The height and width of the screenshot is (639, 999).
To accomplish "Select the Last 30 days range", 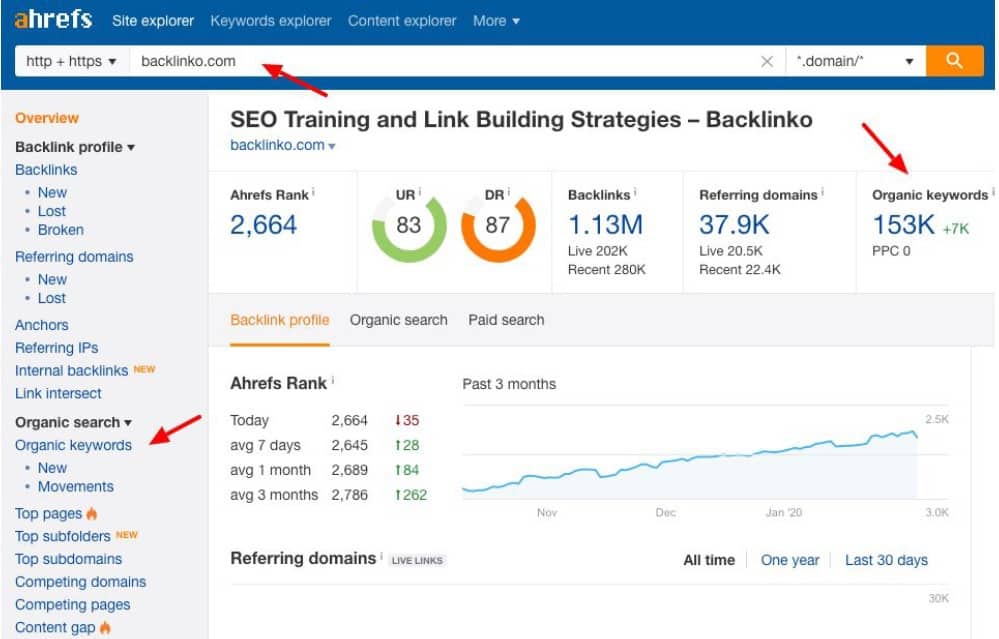I will point(886,560).
